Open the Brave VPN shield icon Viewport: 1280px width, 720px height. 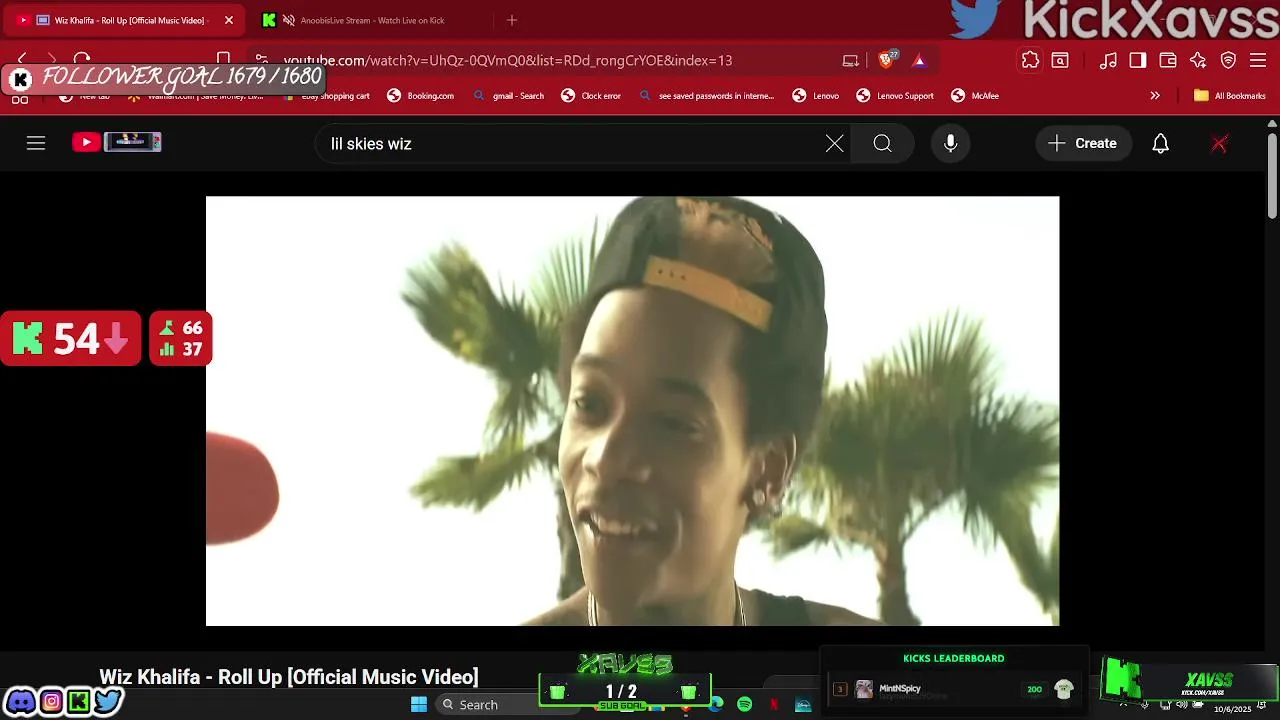pyautogui.click(x=1228, y=60)
